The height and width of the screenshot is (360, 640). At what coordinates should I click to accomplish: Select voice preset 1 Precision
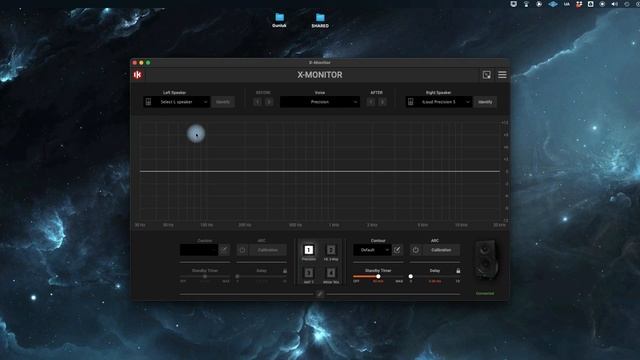point(309,250)
